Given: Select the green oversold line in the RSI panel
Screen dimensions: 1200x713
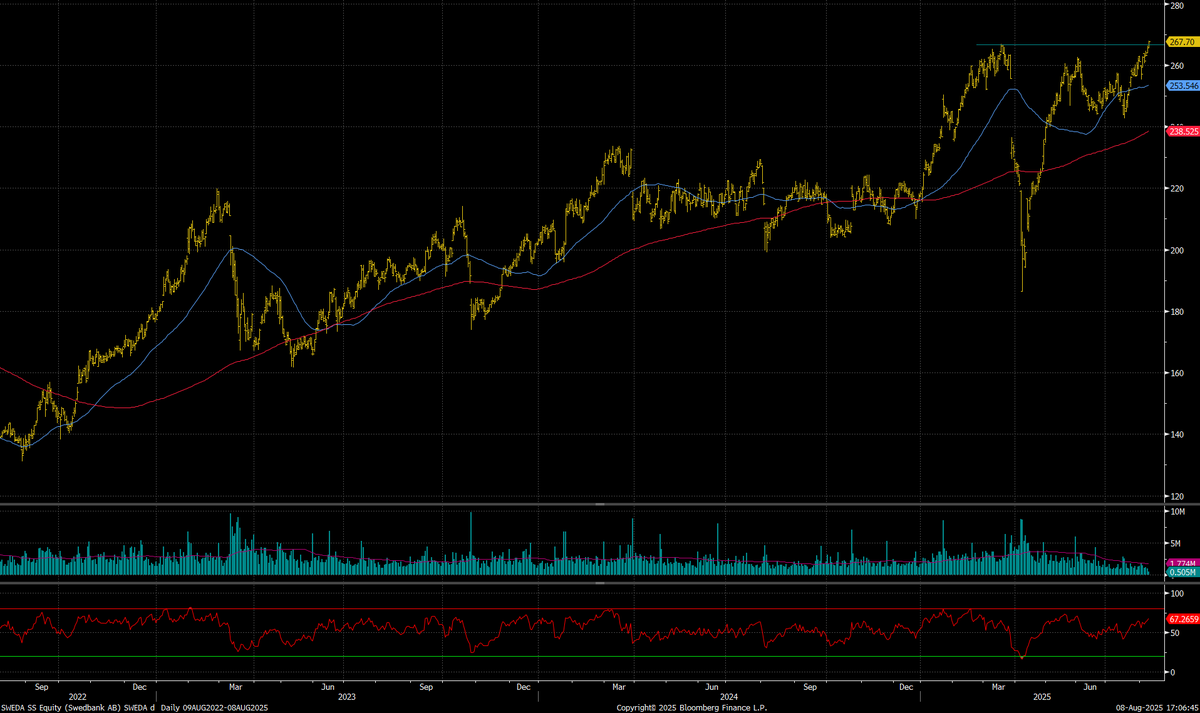Looking at the screenshot, I should pyautogui.click(x=580, y=657).
